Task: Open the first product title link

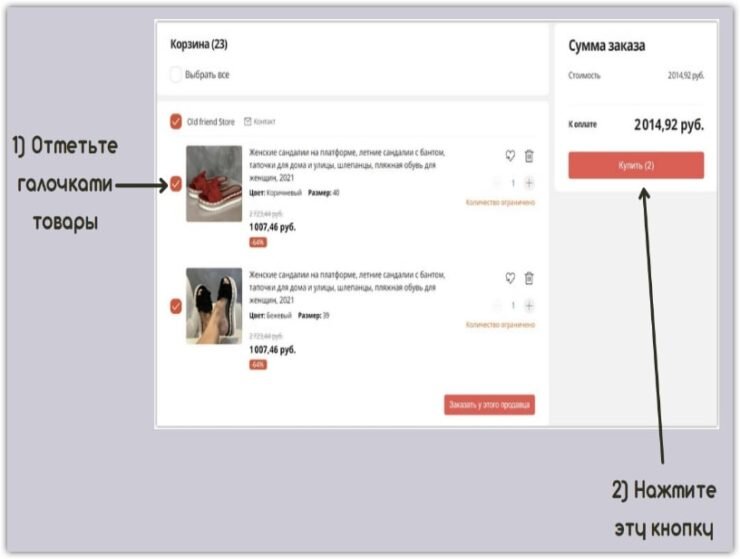Action: (x=347, y=165)
